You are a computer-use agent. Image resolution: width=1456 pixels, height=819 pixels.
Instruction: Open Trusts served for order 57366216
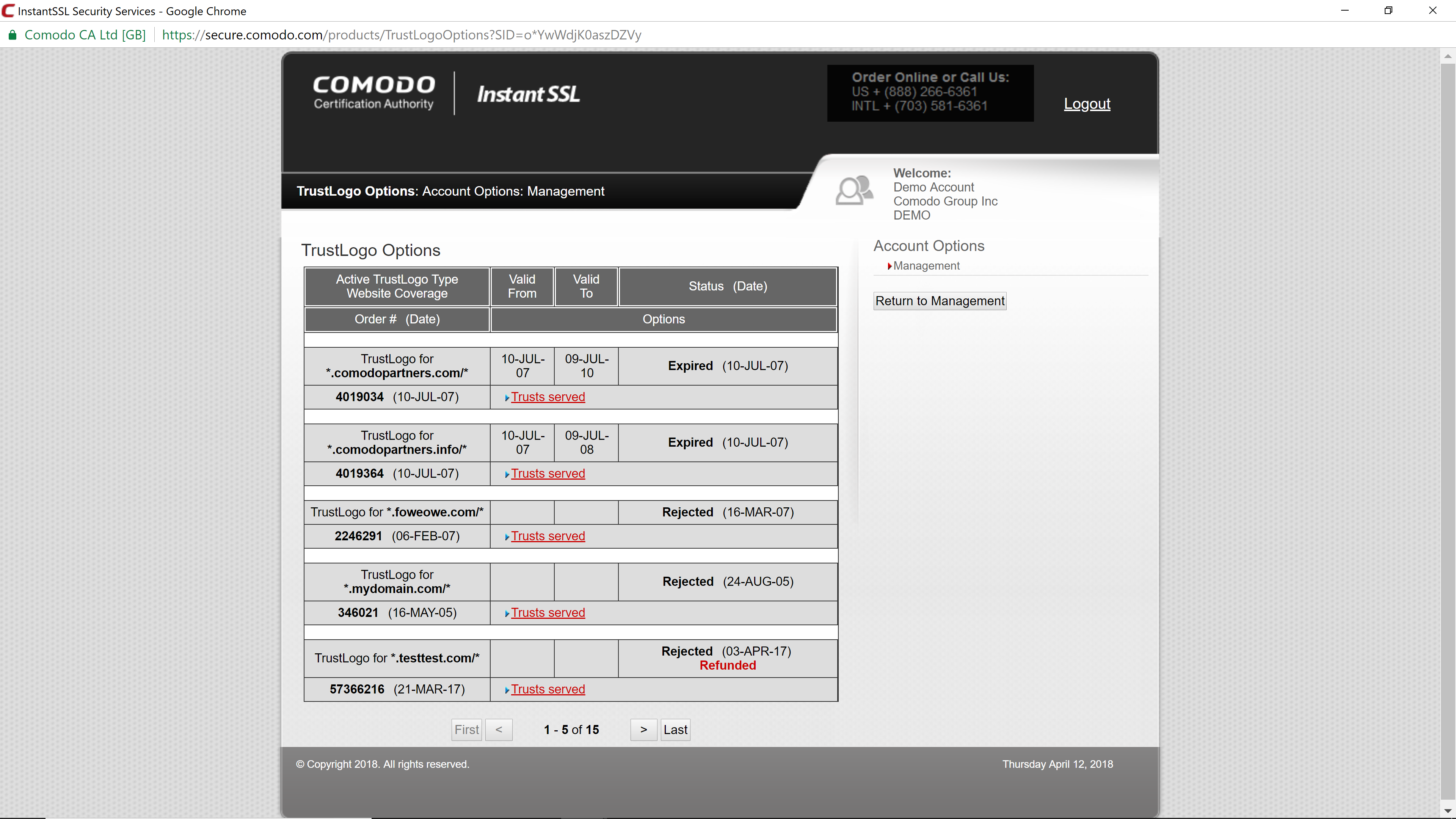pyautogui.click(x=548, y=689)
